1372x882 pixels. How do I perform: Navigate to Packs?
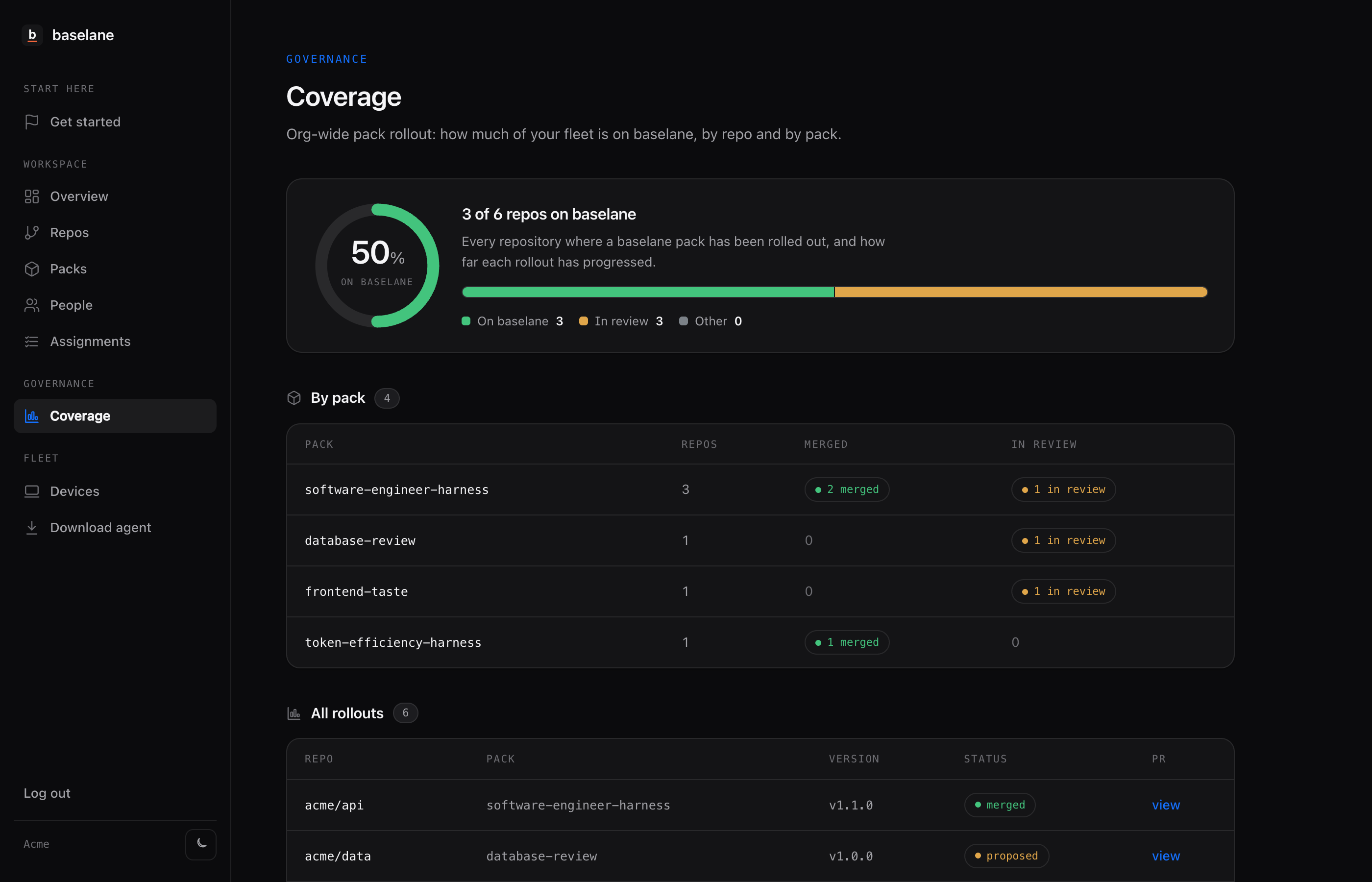tap(115, 269)
